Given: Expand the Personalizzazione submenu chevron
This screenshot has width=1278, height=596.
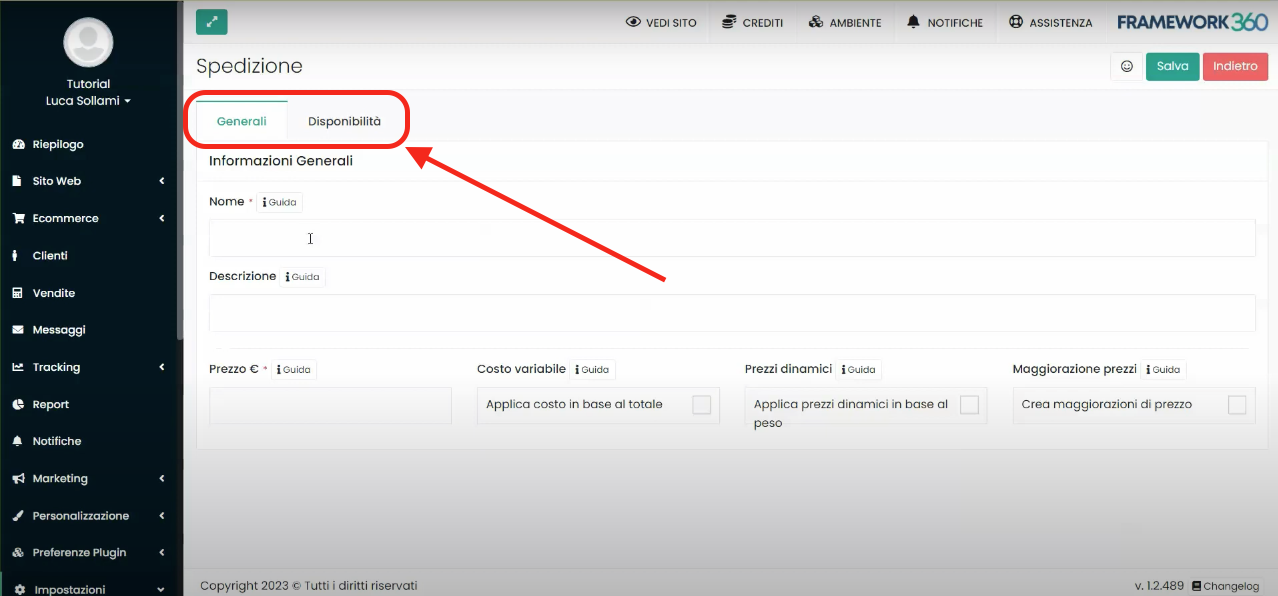Looking at the screenshot, I should [x=162, y=515].
